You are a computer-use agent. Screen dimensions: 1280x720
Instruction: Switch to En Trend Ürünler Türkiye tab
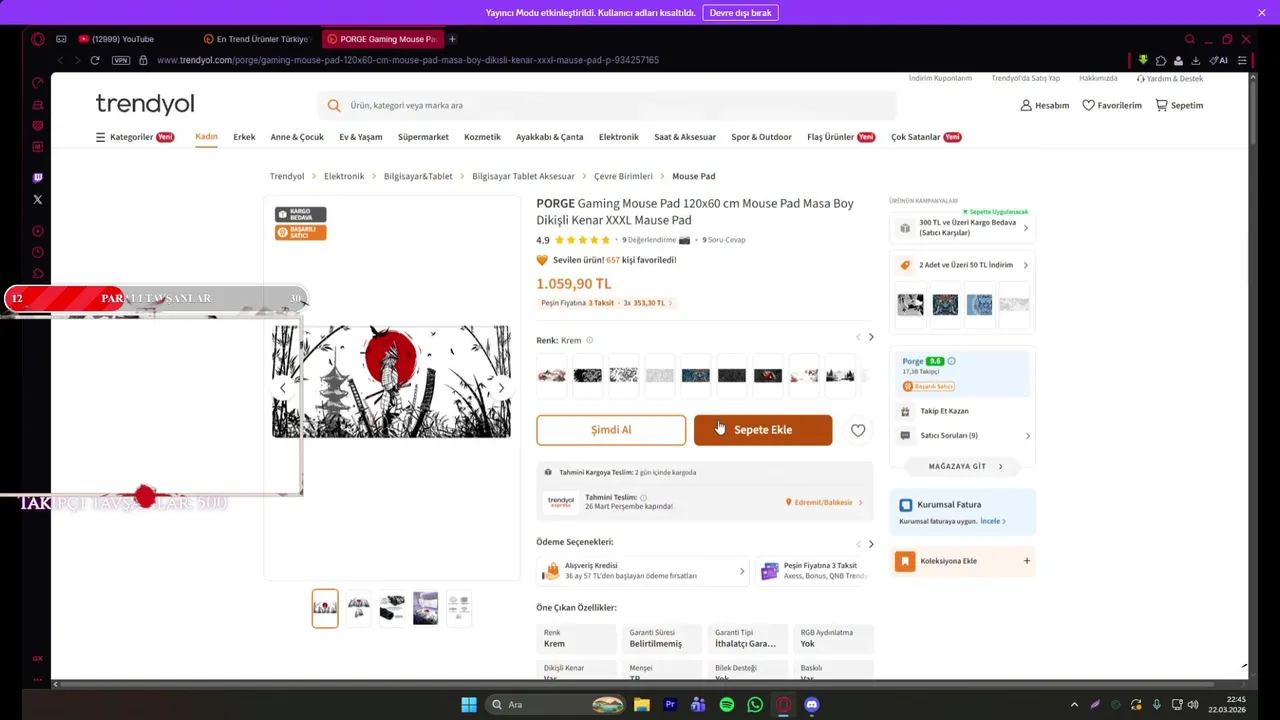(x=257, y=39)
